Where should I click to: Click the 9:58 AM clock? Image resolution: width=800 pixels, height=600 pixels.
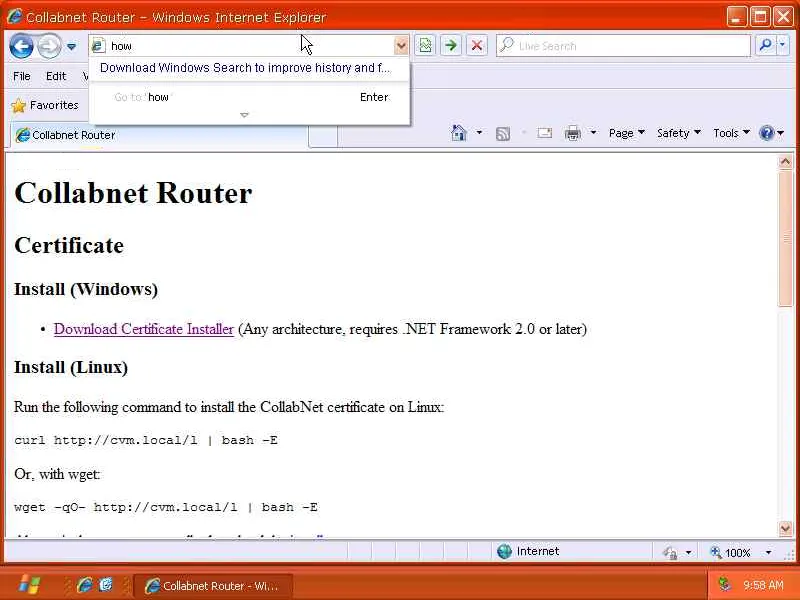pyautogui.click(x=763, y=585)
